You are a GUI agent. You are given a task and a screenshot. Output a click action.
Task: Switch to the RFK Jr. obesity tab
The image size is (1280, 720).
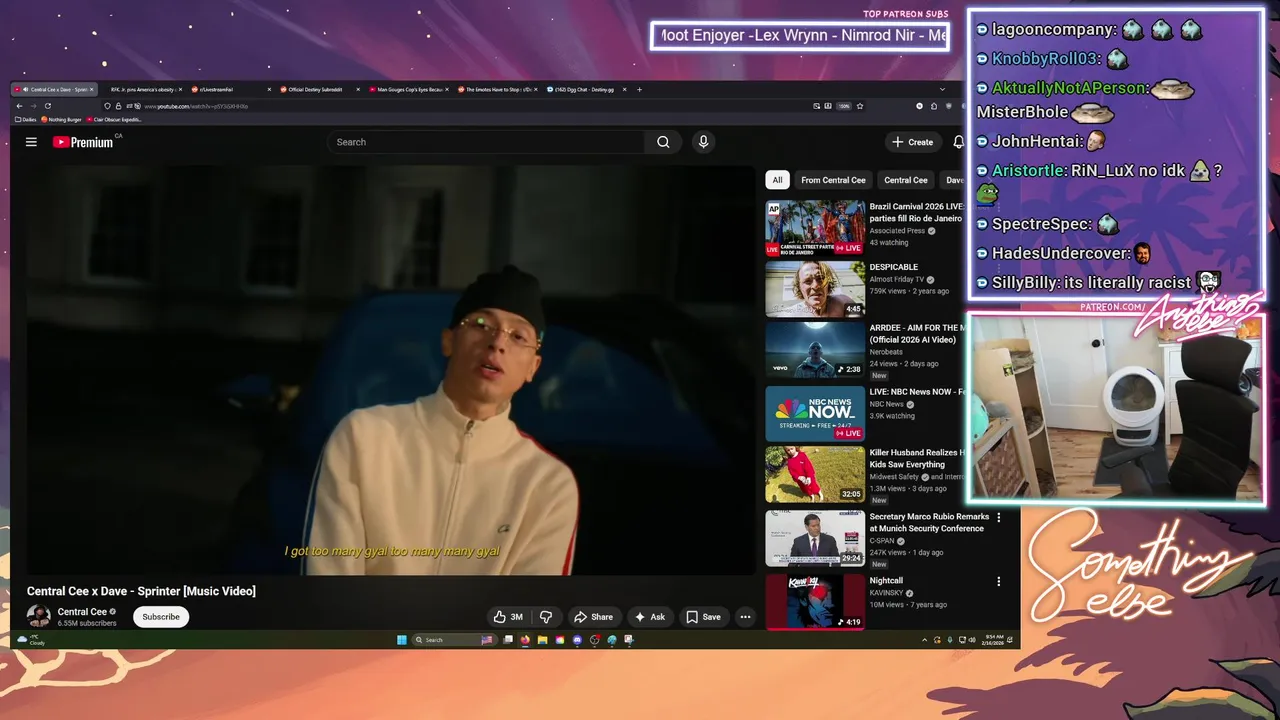pyautogui.click(x=141, y=89)
